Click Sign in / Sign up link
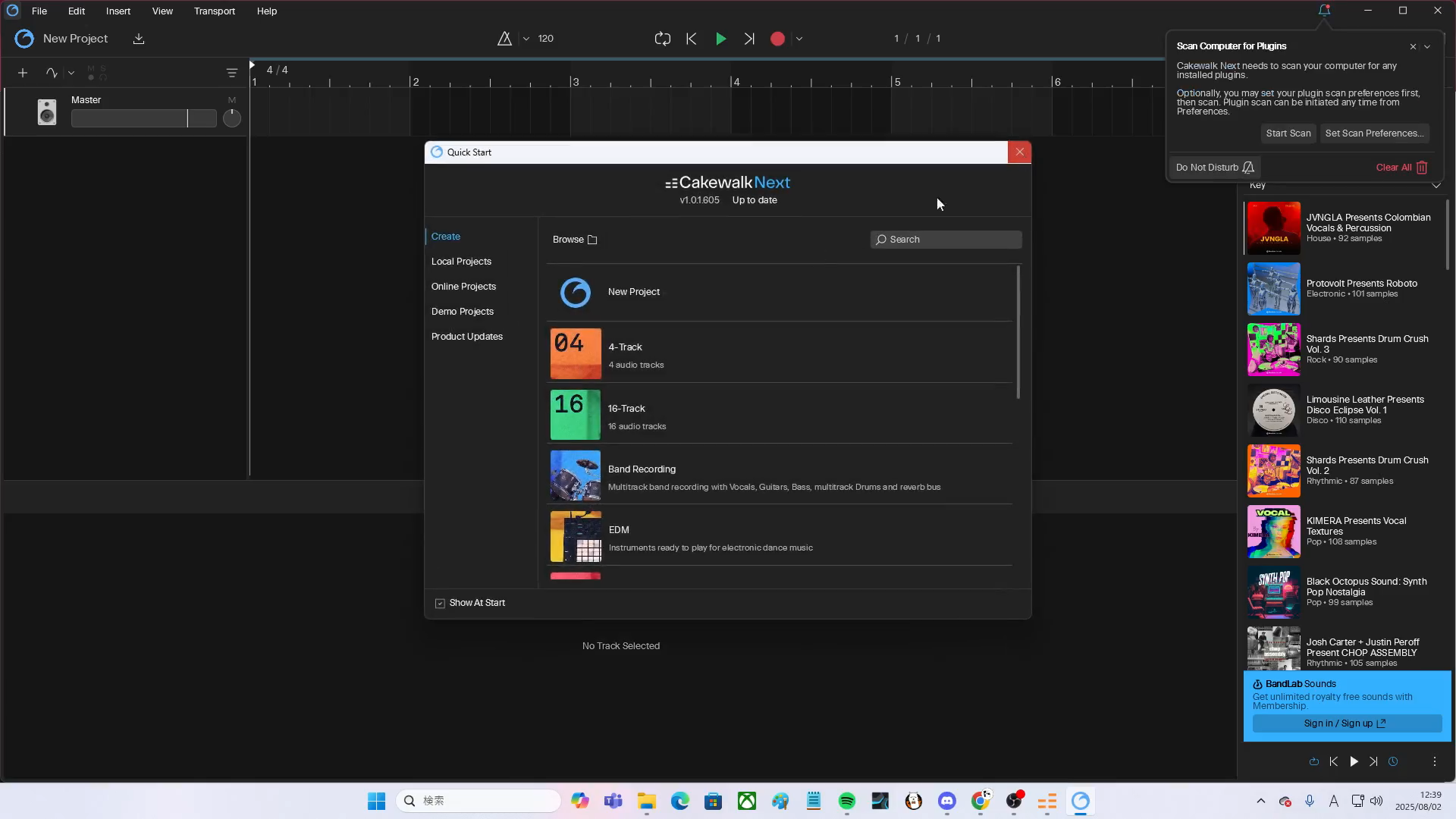 click(x=1346, y=723)
